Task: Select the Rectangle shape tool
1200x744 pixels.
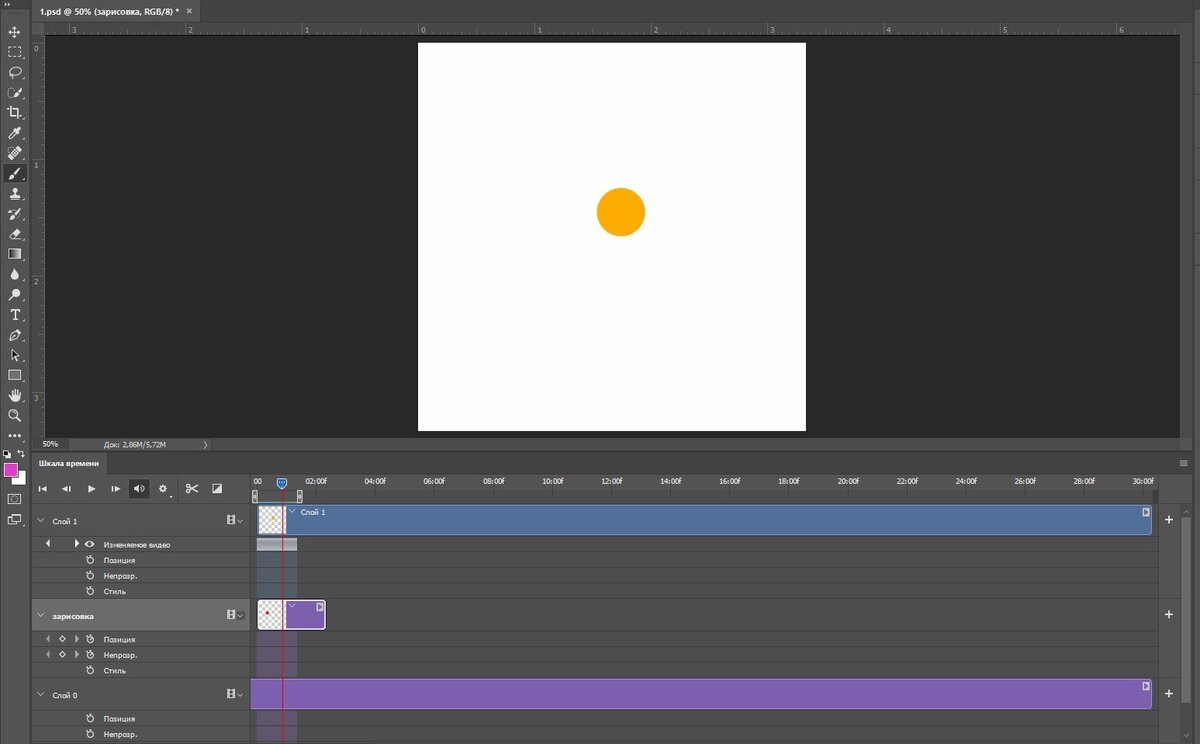Action: point(15,375)
